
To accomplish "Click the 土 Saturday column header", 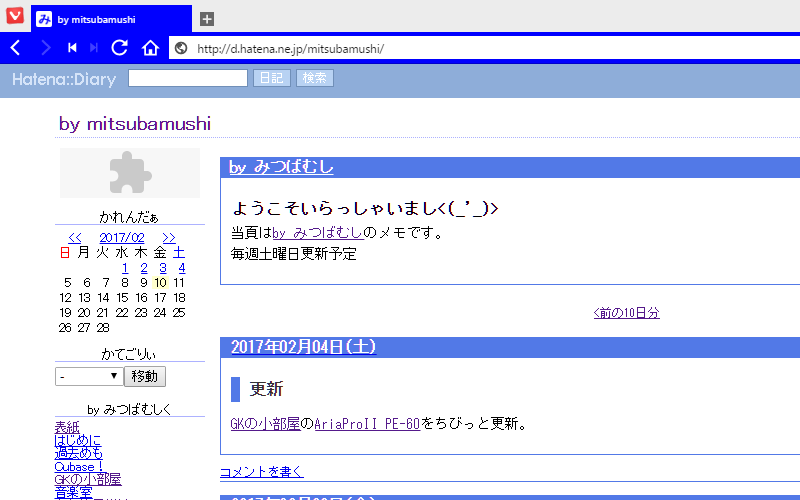I will coord(179,253).
